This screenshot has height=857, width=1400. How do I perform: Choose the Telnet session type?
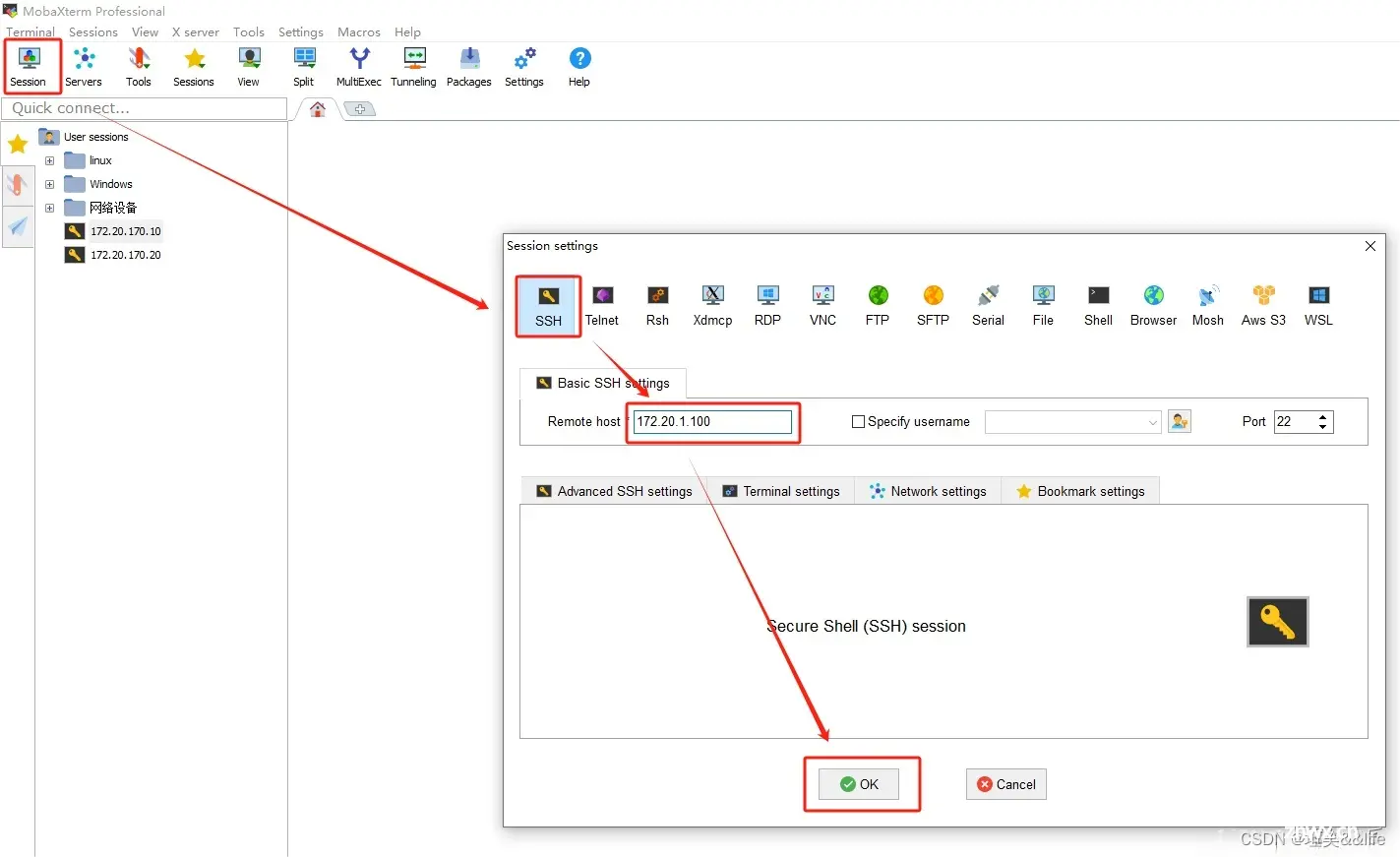click(x=602, y=306)
